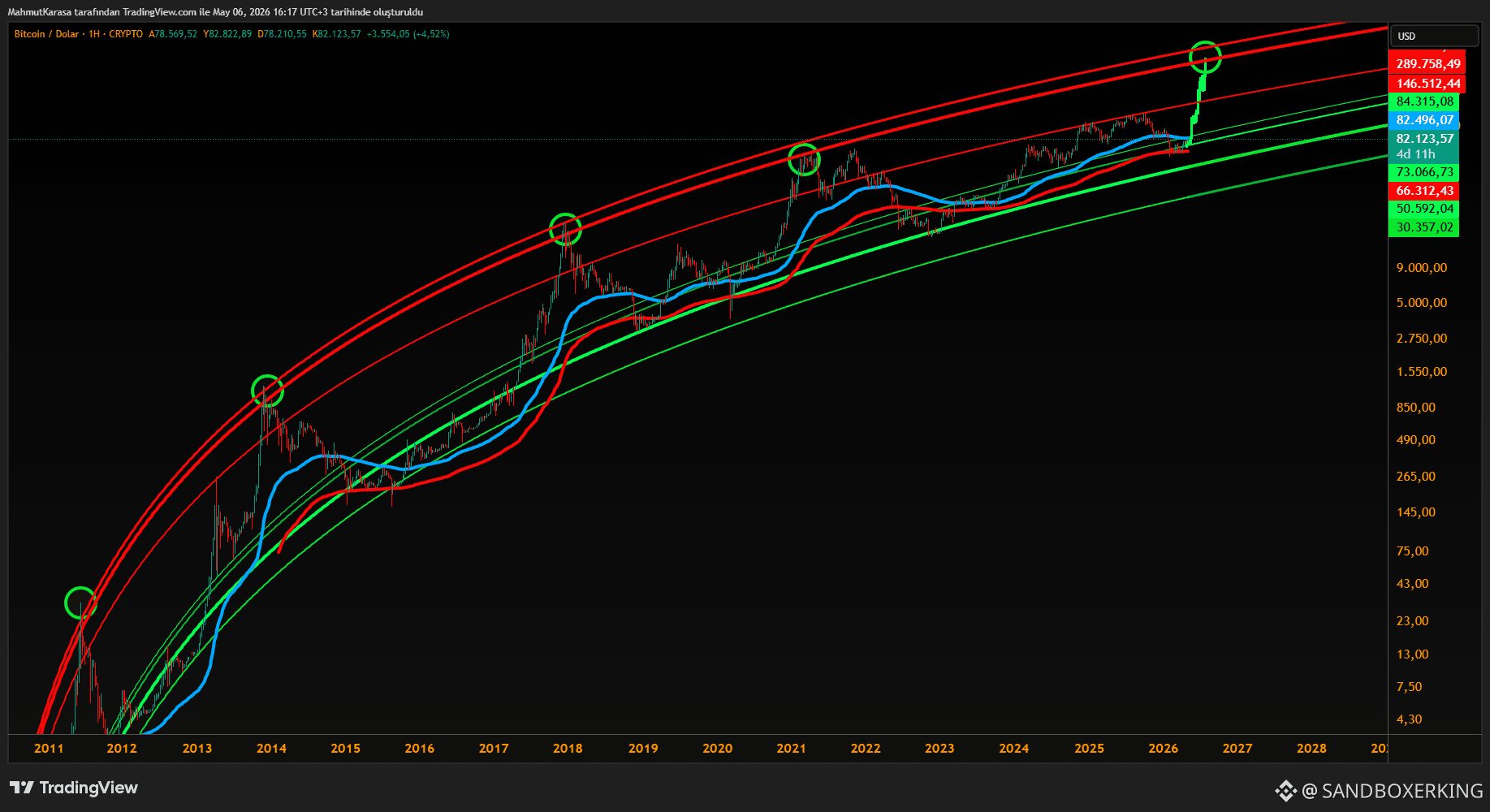Click the 850,00 price axis value
The width and height of the screenshot is (1490, 812).
[x=1416, y=408]
